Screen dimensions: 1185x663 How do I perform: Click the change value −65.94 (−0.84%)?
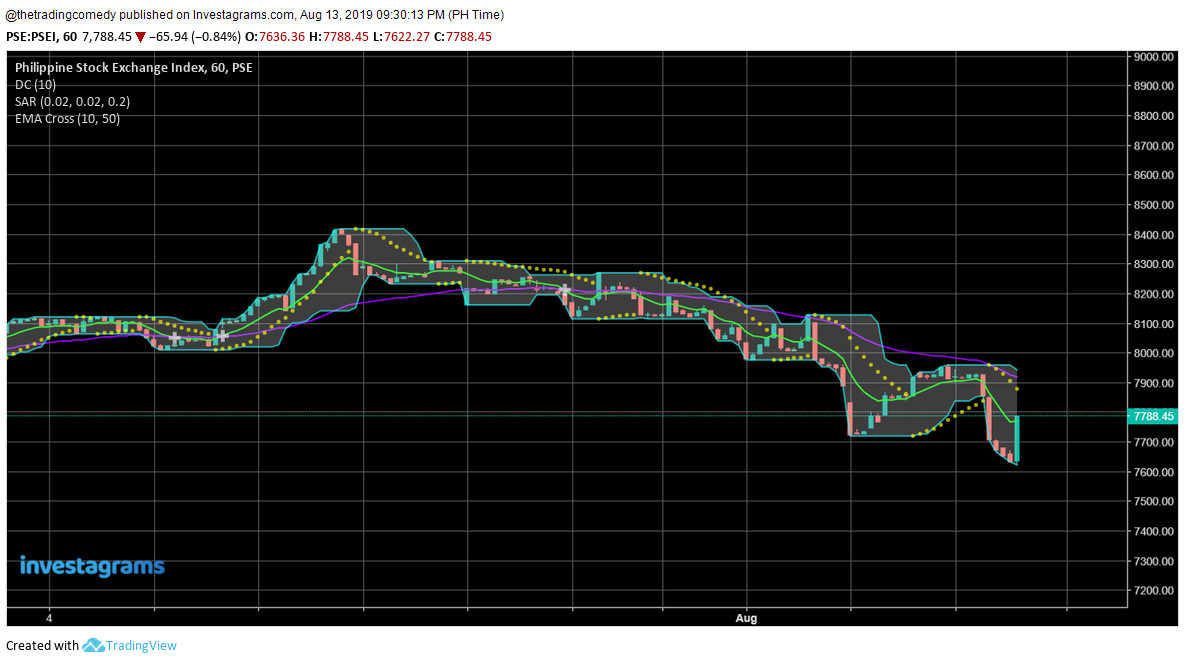pos(195,36)
